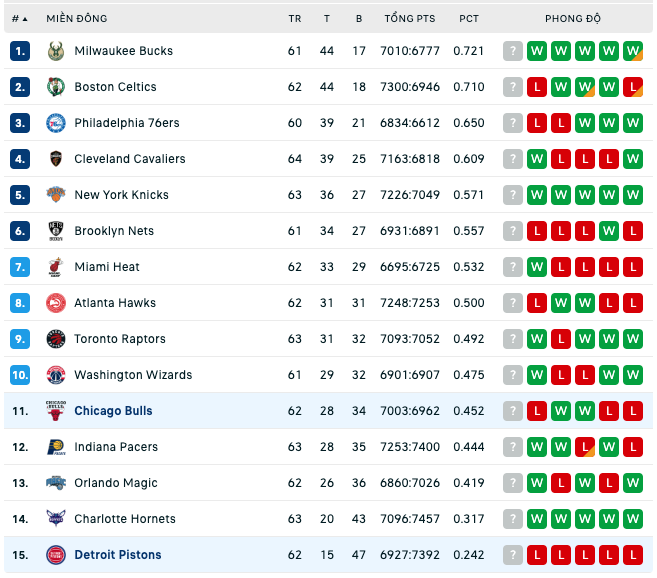Viewport: 657px width, 578px height.
Task: Open the Chicago Bulls team link
Action: pos(113,411)
